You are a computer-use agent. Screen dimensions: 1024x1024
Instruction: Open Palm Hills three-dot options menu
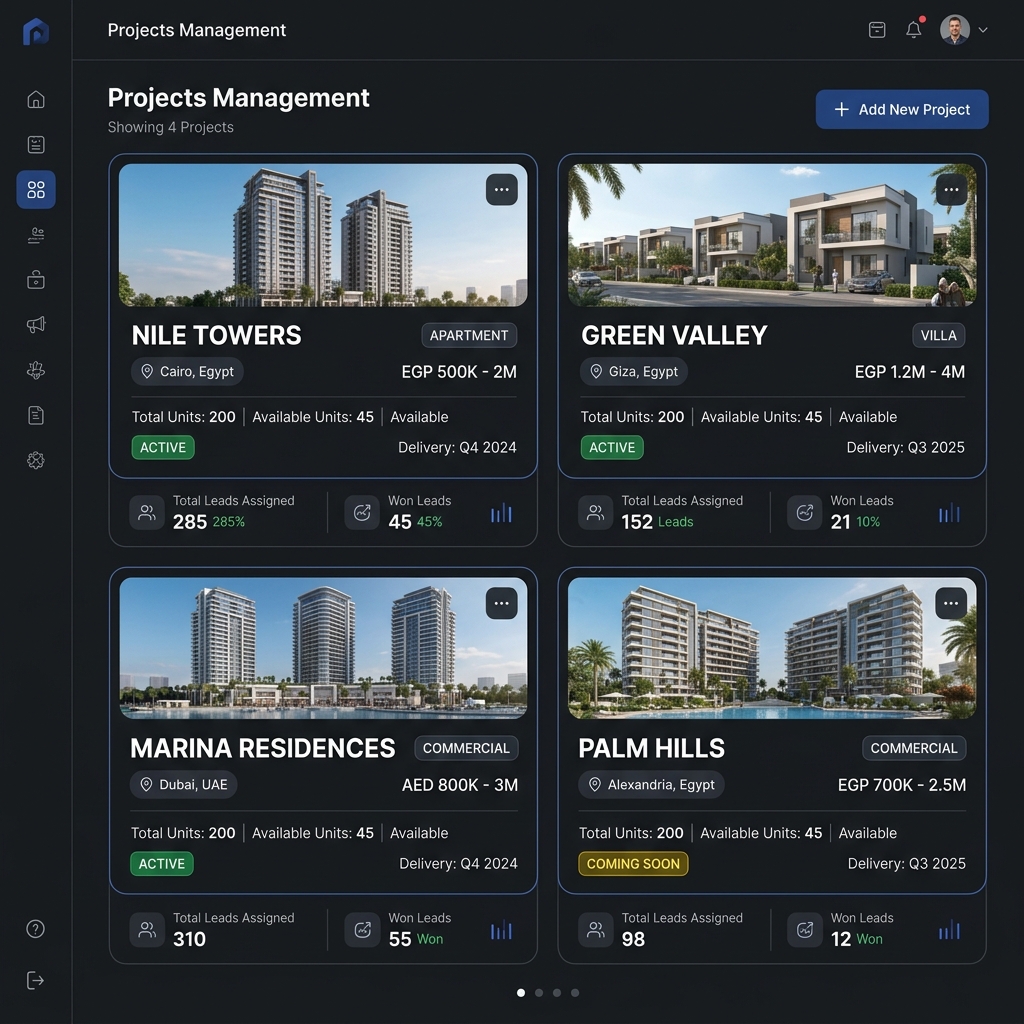point(951,603)
